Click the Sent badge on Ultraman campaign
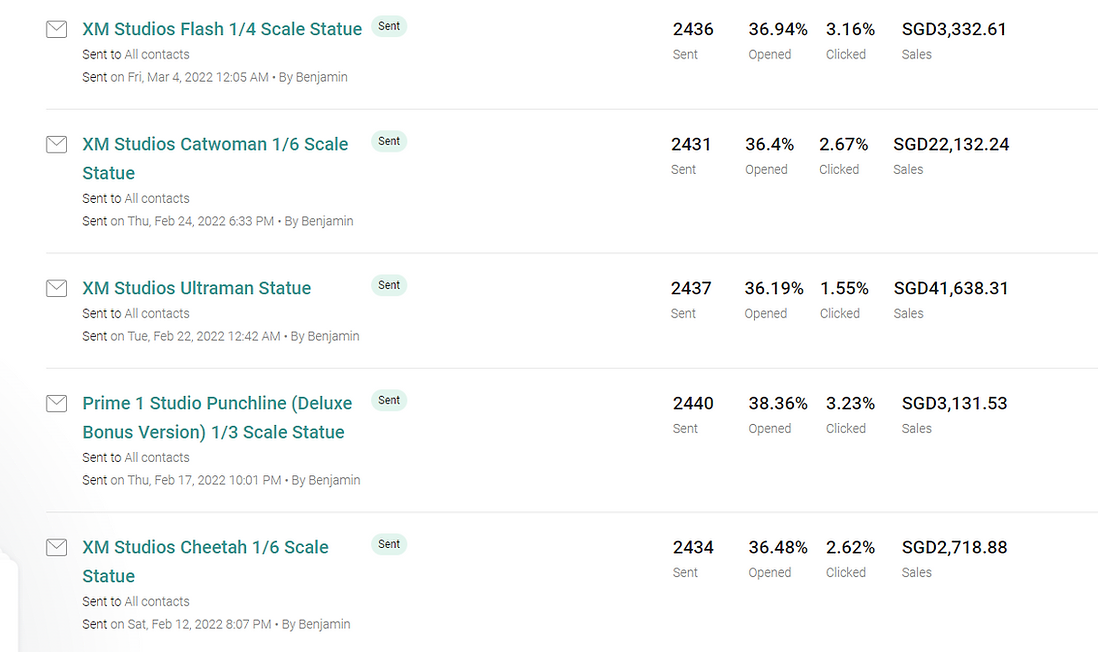Image resolution: width=1098 pixels, height=652 pixels. 389,286
